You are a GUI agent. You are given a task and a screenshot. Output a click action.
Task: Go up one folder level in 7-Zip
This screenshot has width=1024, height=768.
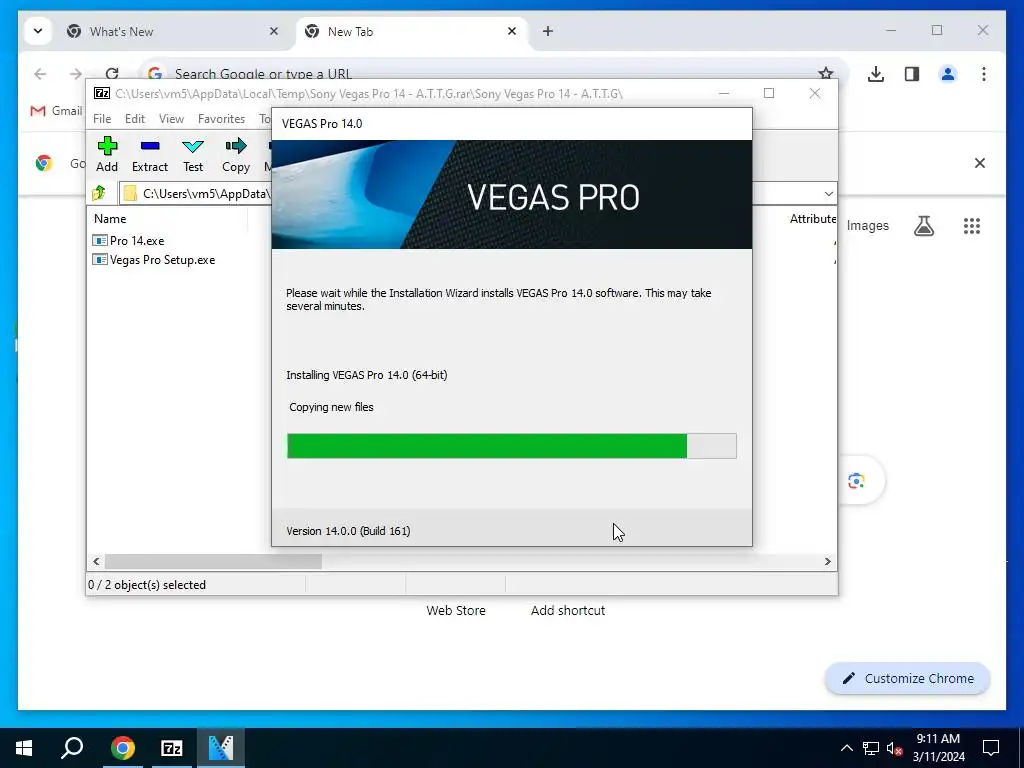coord(99,193)
